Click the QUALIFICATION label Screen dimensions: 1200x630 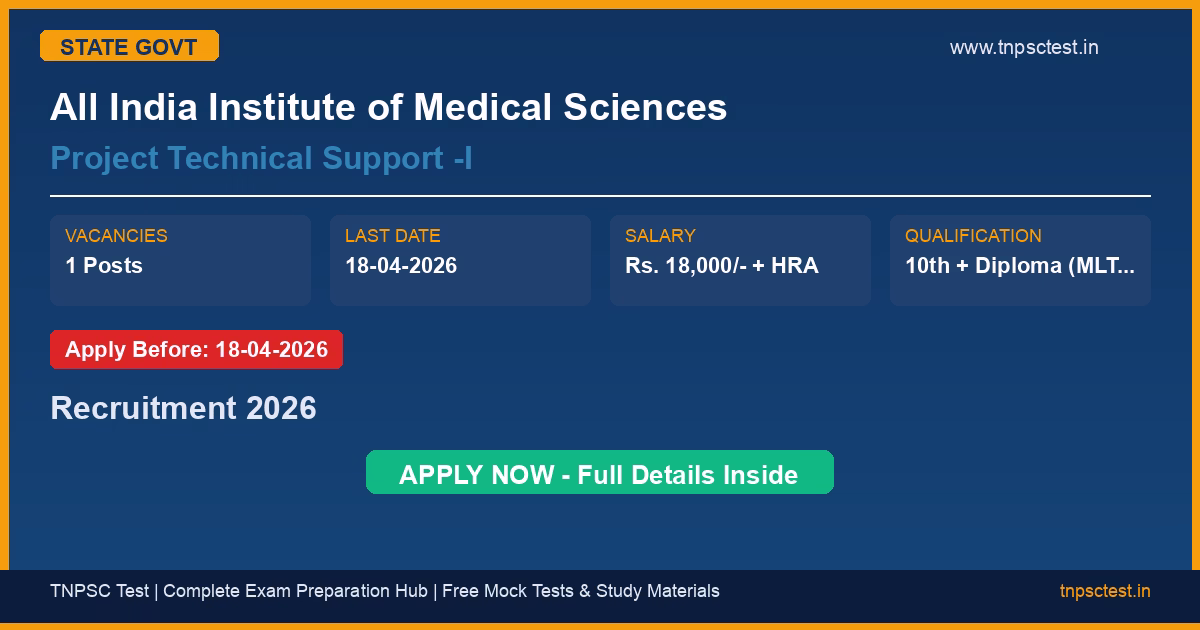(x=973, y=236)
